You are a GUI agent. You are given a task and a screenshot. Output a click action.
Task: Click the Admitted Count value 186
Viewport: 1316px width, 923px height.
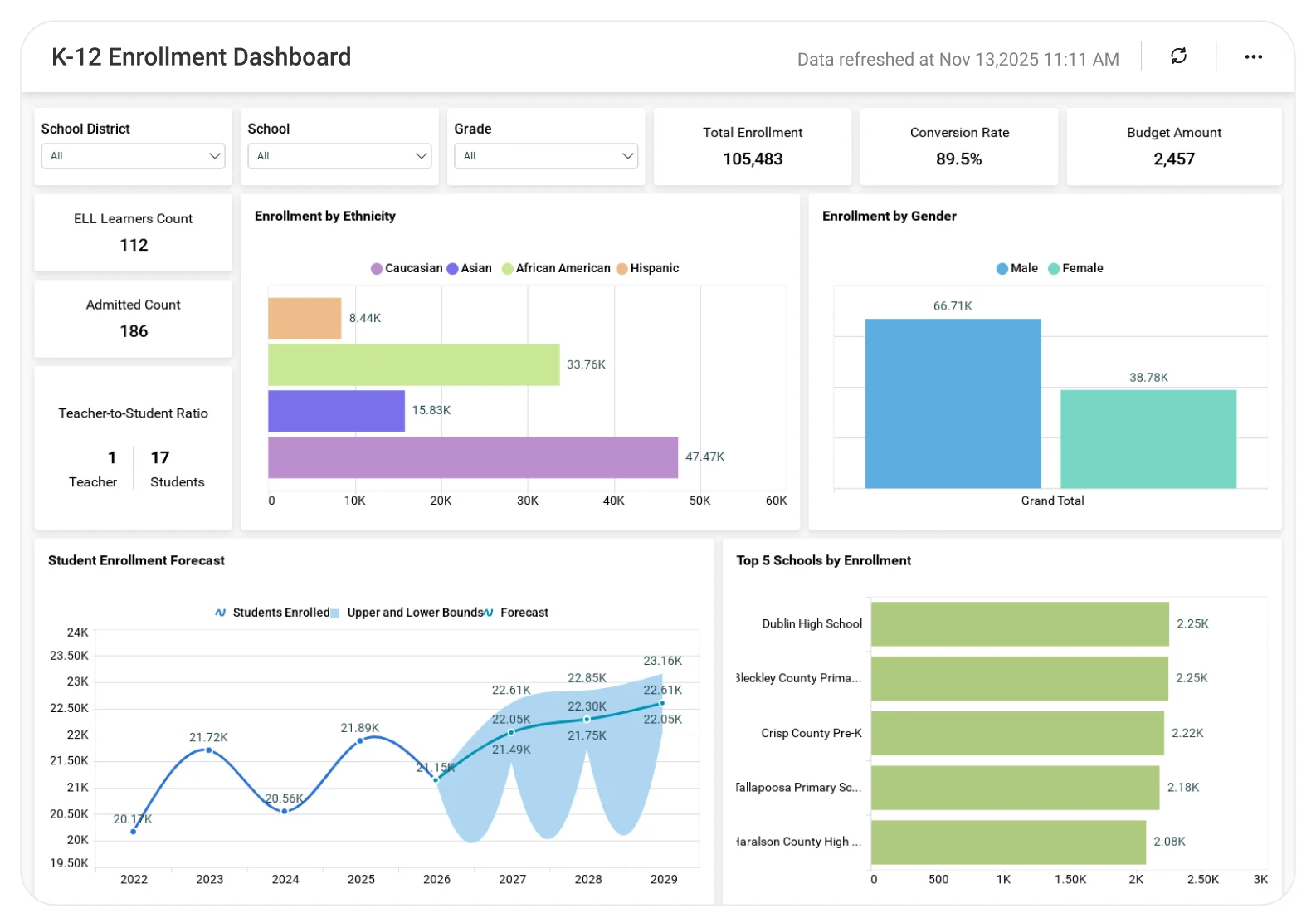tap(134, 331)
